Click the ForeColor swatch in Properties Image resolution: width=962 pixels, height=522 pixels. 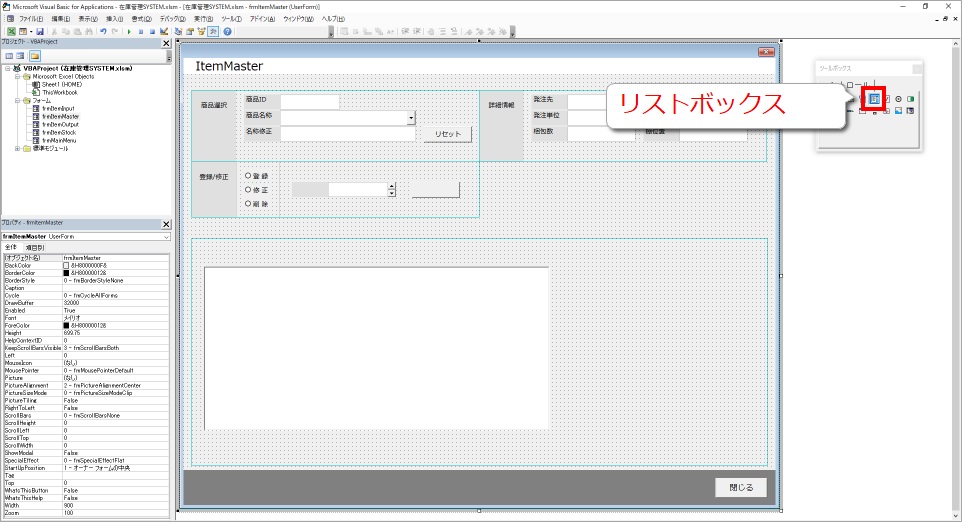click(x=66, y=326)
